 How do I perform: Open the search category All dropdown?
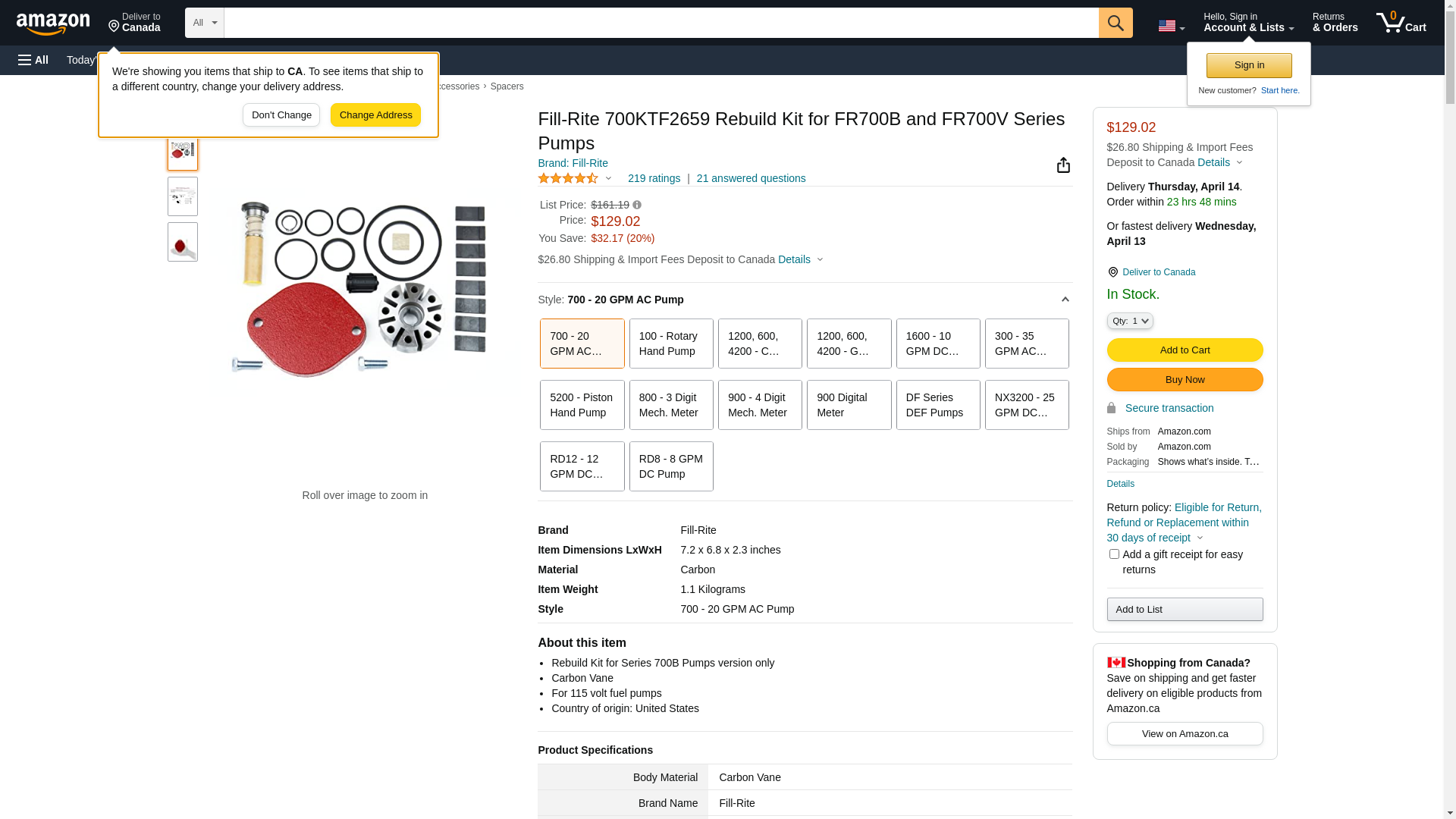(x=204, y=23)
